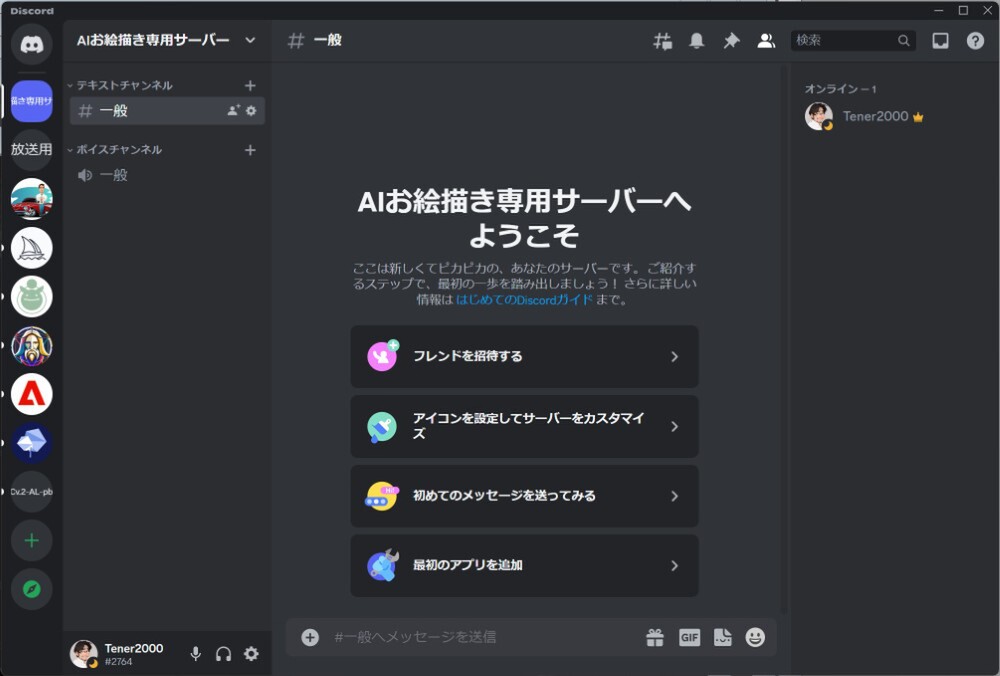
Task: Click フレンドを招待する card
Action: (524, 356)
